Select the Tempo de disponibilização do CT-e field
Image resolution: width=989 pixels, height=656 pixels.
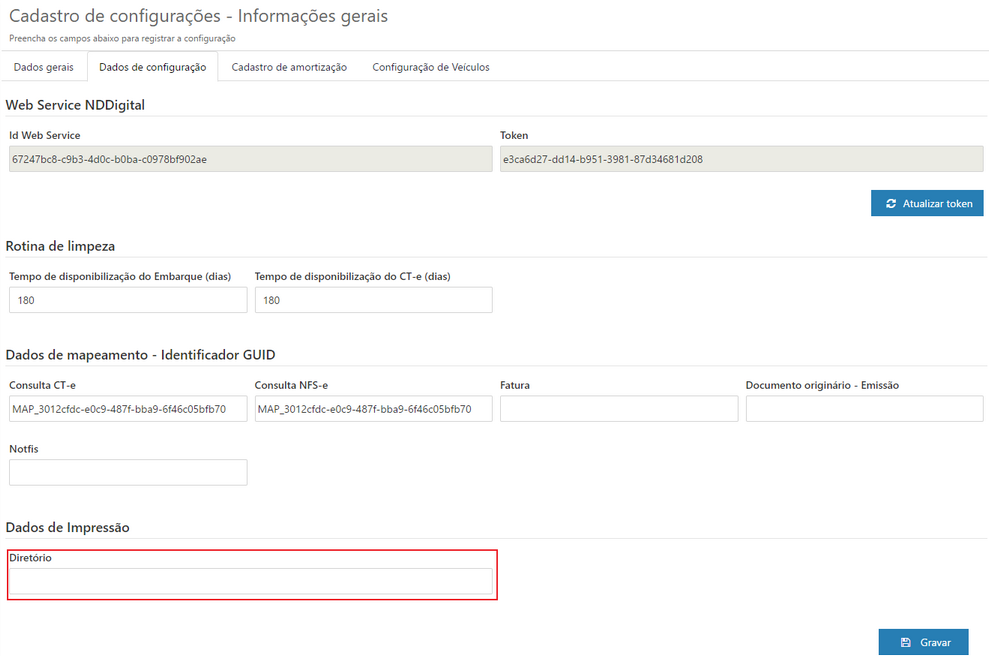coord(372,299)
